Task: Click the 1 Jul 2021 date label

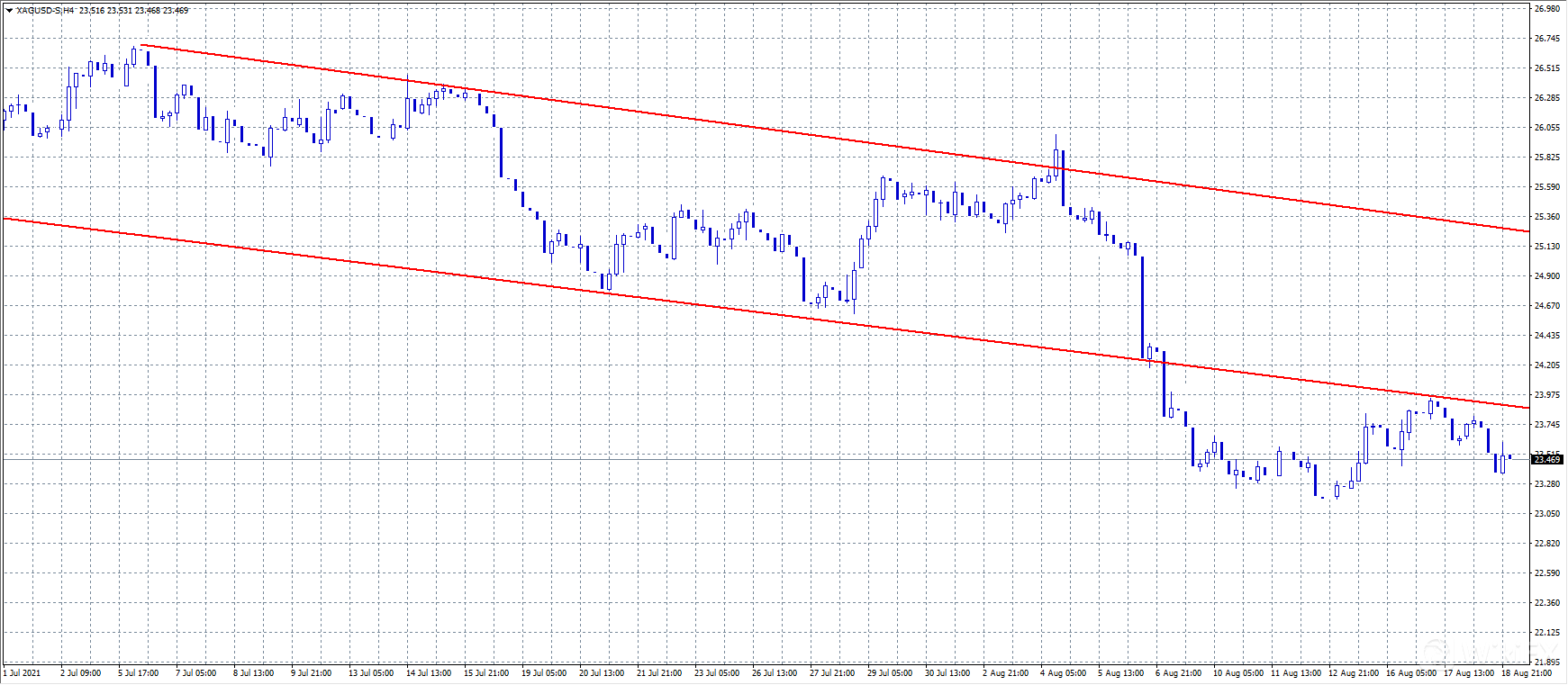Action: tap(23, 673)
